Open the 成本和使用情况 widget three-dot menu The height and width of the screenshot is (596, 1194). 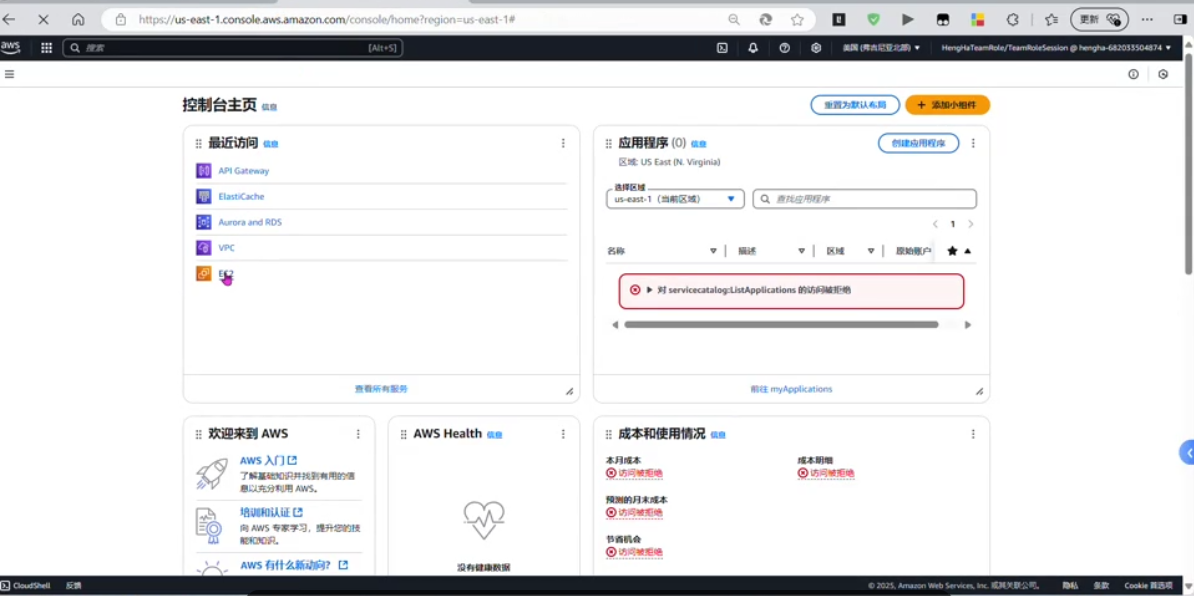tap(972, 434)
